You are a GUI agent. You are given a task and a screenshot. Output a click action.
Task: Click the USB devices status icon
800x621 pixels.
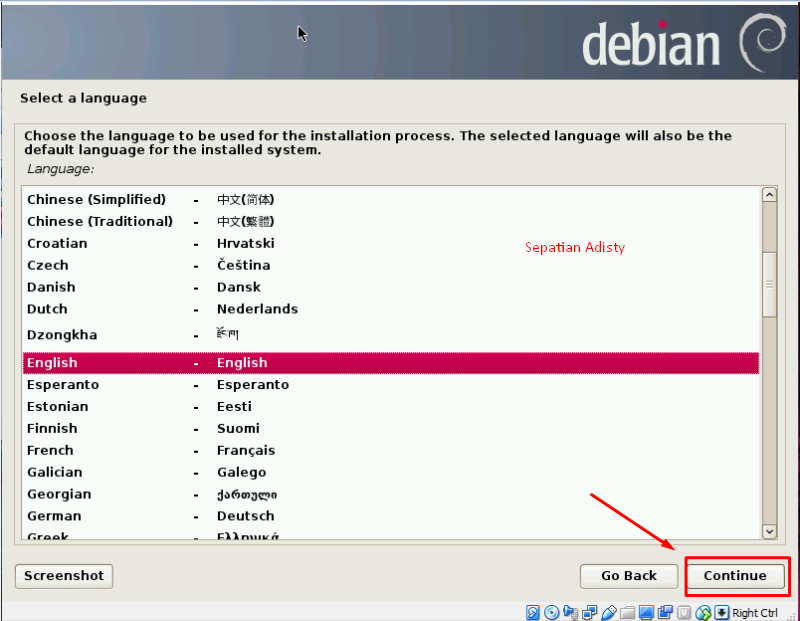(609, 612)
